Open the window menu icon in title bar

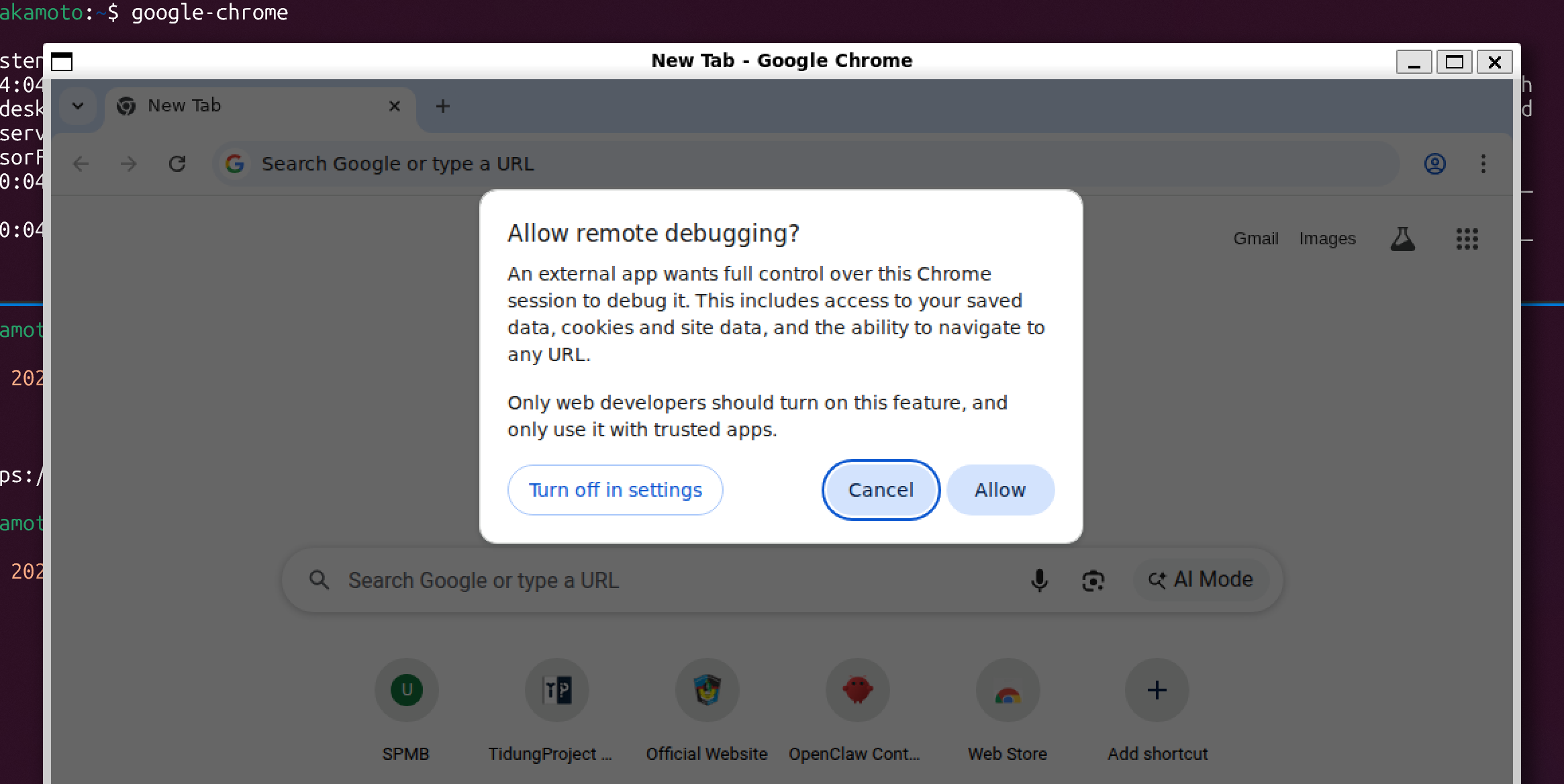click(62, 62)
